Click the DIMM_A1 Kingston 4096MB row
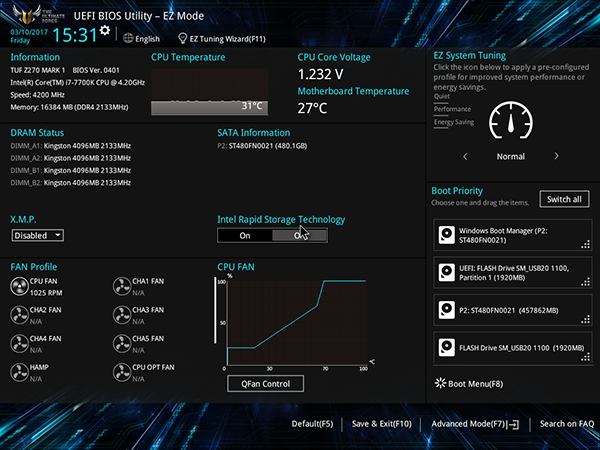600x450 pixels. (70, 146)
